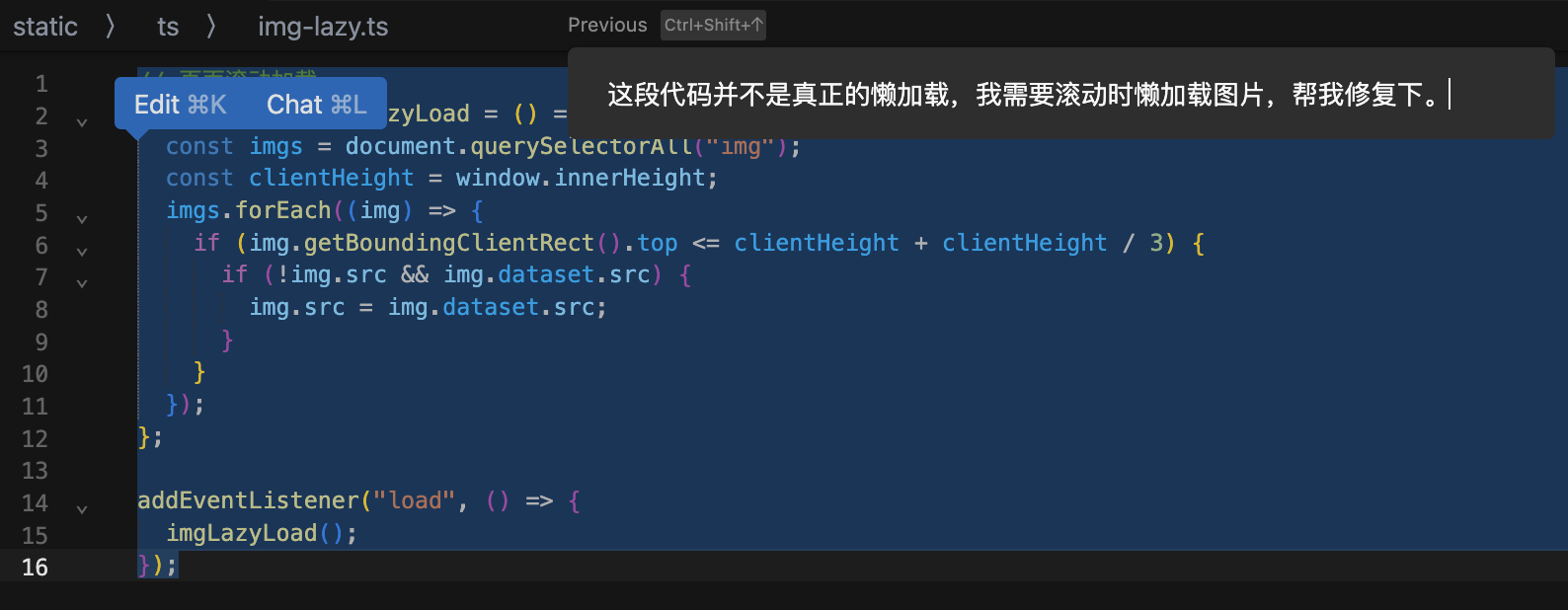Screen dimensions: 1568x610
Task: Open the static folder breadcrumb
Action: 45,27
